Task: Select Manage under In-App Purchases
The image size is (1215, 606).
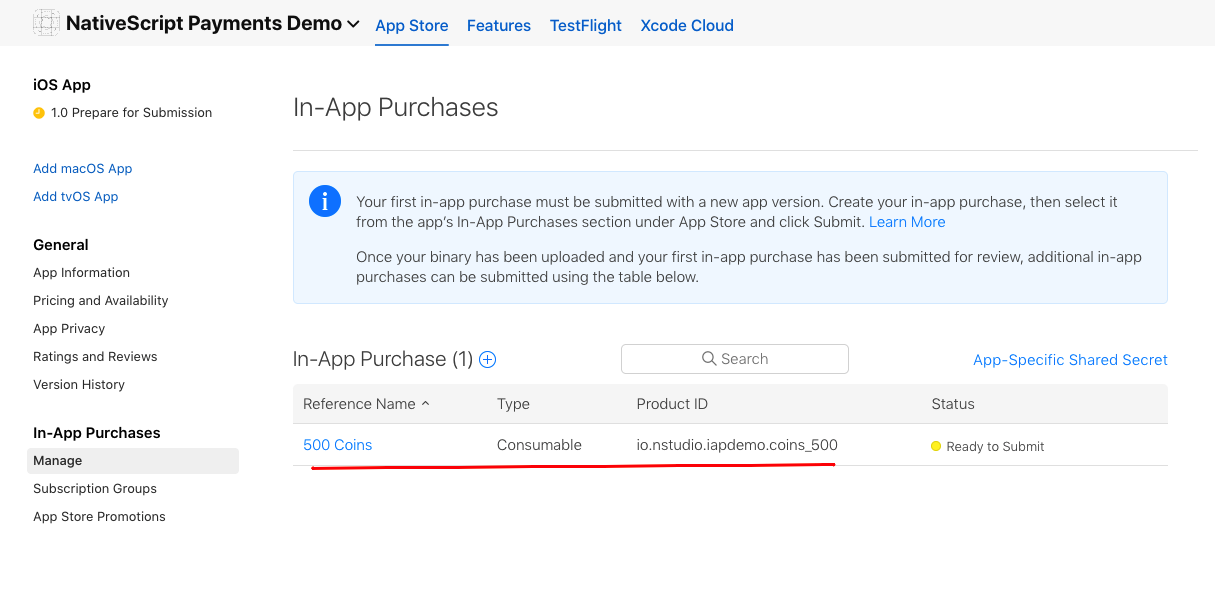Action: [x=133, y=461]
